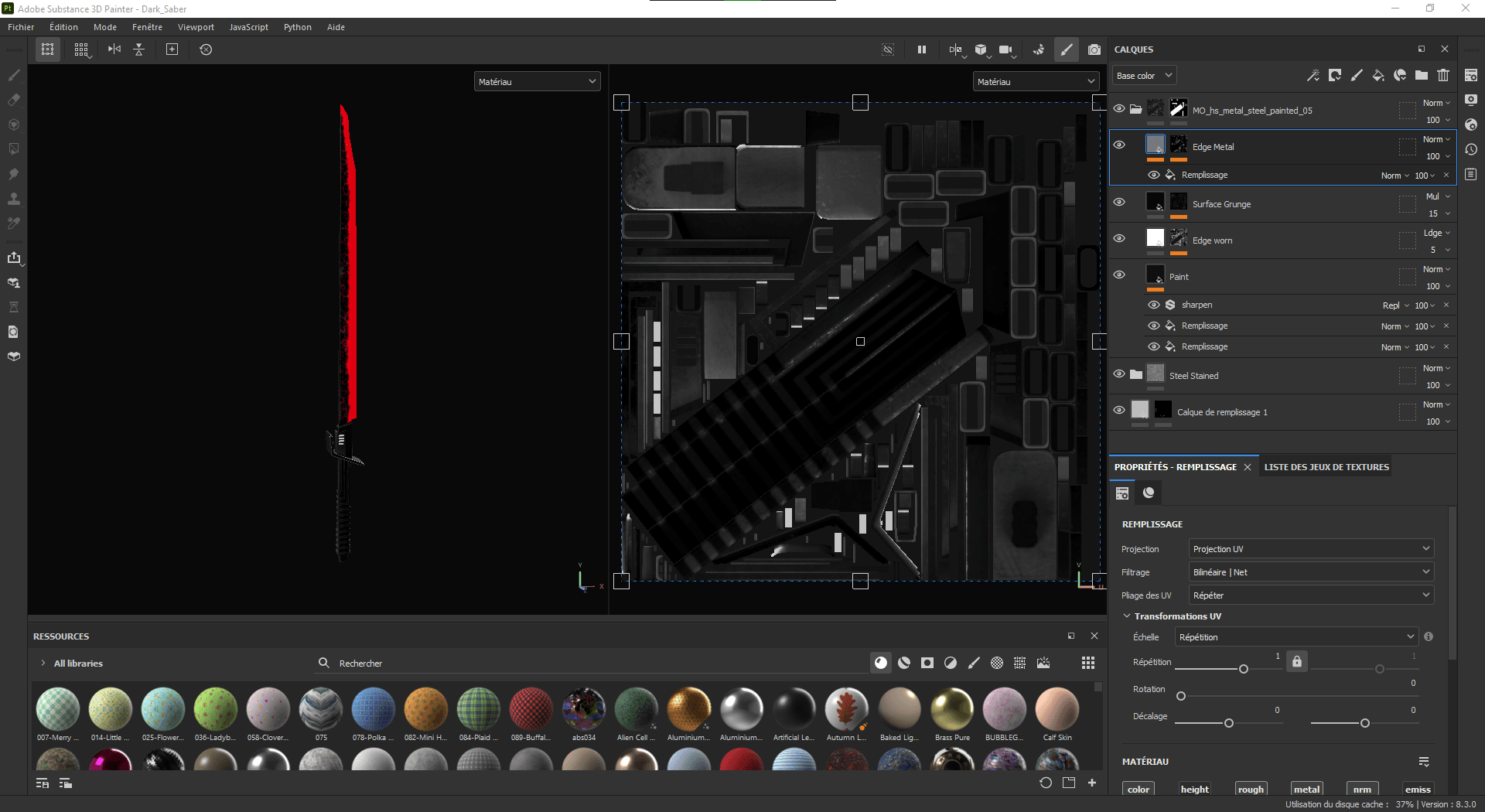Delete the selected layer with trash icon
The image size is (1485, 812).
coord(1443,75)
